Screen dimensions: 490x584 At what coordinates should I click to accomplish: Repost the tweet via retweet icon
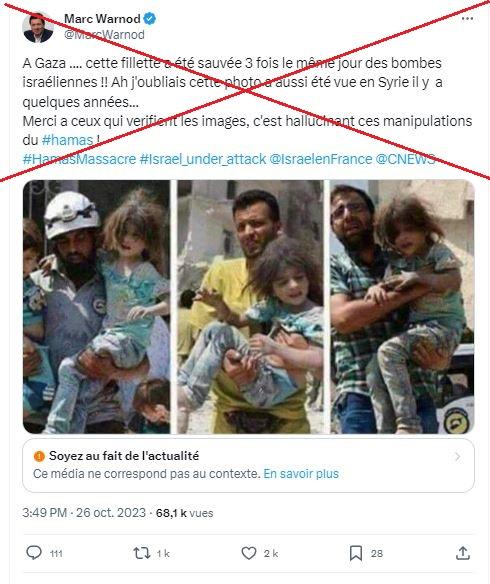coord(142,553)
